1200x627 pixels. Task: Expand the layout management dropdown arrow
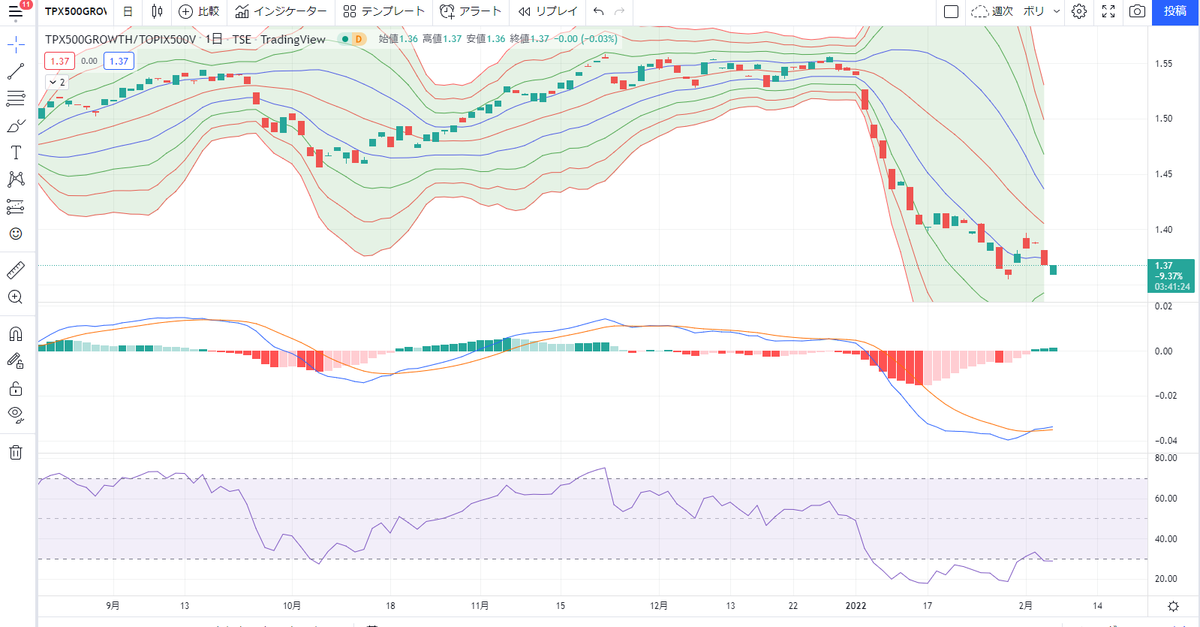[1057, 12]
